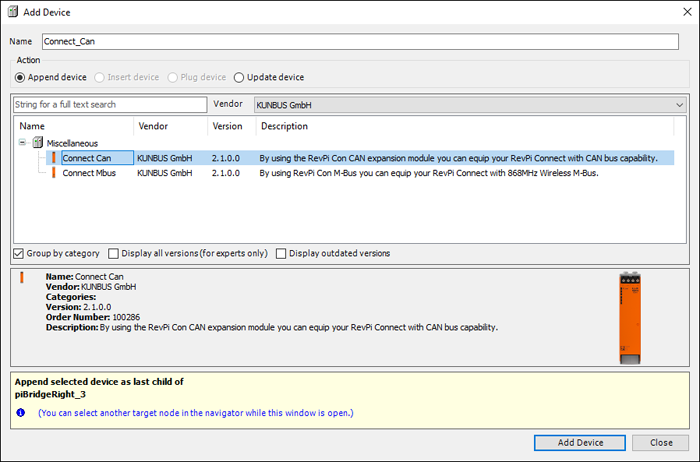Click the CAN bus capability description in list row
This screenshot has width=700, height=462.
[x=458, y=158]
